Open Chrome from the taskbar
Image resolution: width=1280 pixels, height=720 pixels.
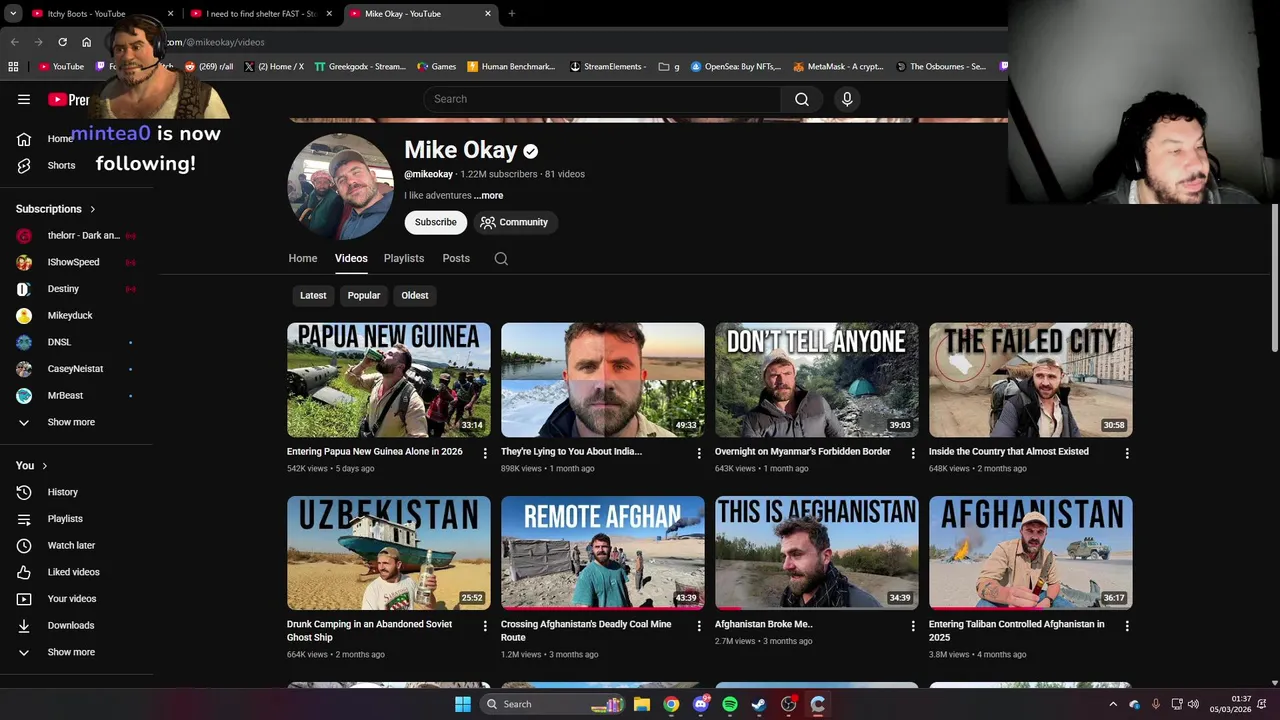tap(671, 704)
